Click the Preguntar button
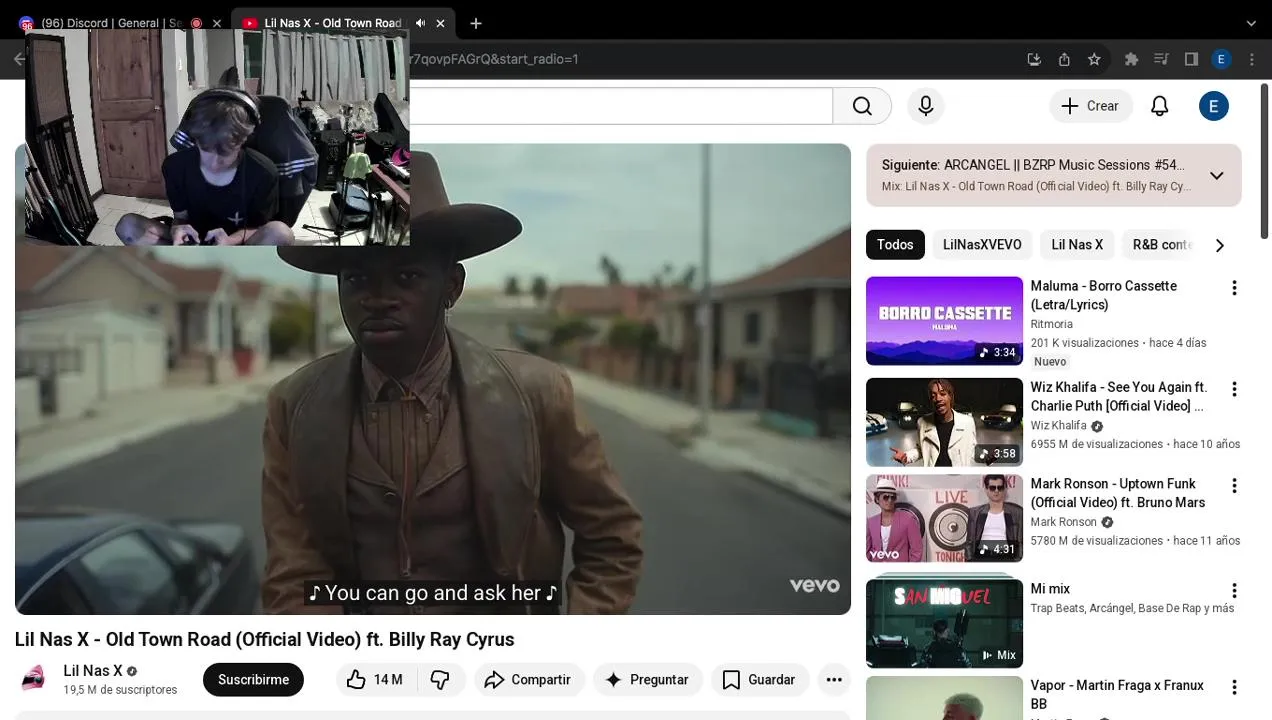The height and width of the screenshot is (720, 1272). [x=647, y=680]
